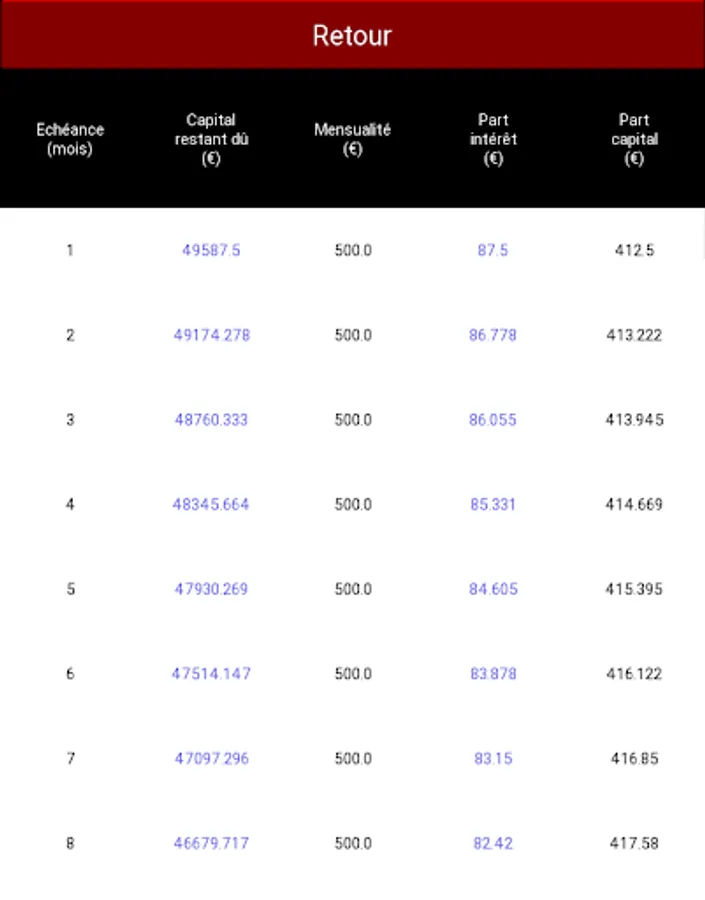The height and width of the screenshot is (900, 705).
Task: Click the Part capital column header
Action: point(634,139)
